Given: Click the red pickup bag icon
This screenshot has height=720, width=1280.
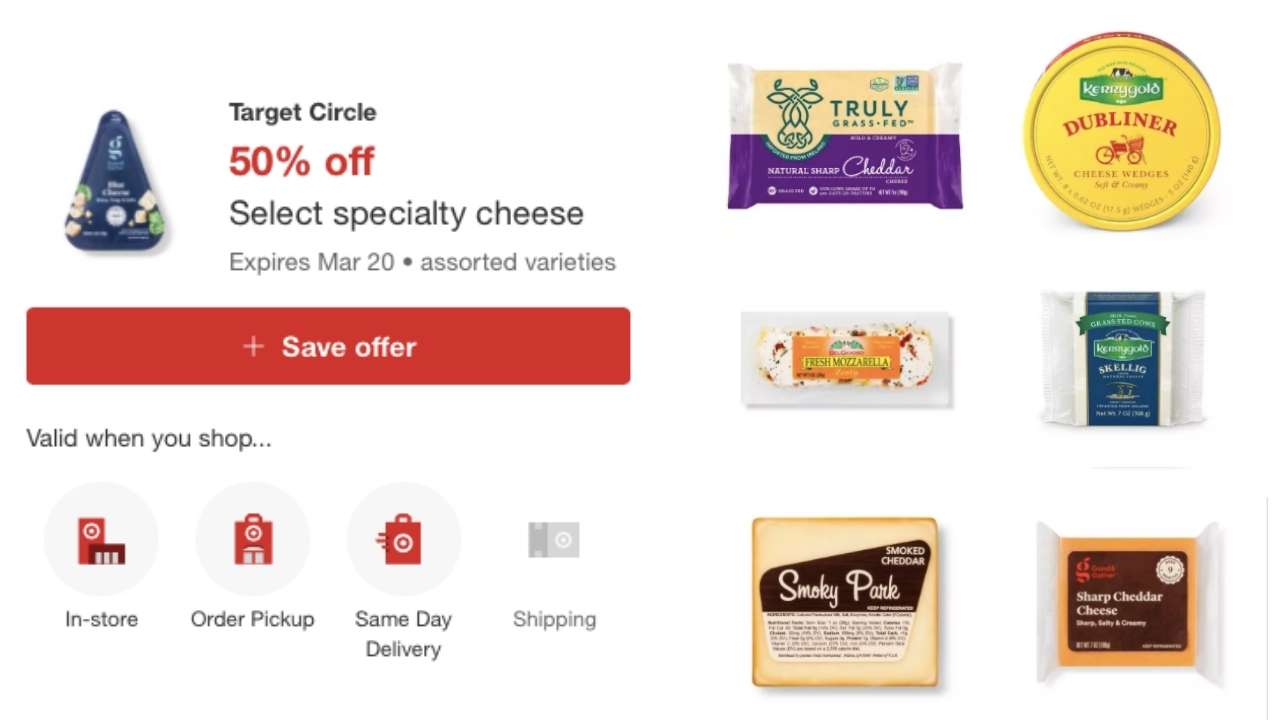Looking at the screenshot, I should pyautogui.click(x=253, y=538).
